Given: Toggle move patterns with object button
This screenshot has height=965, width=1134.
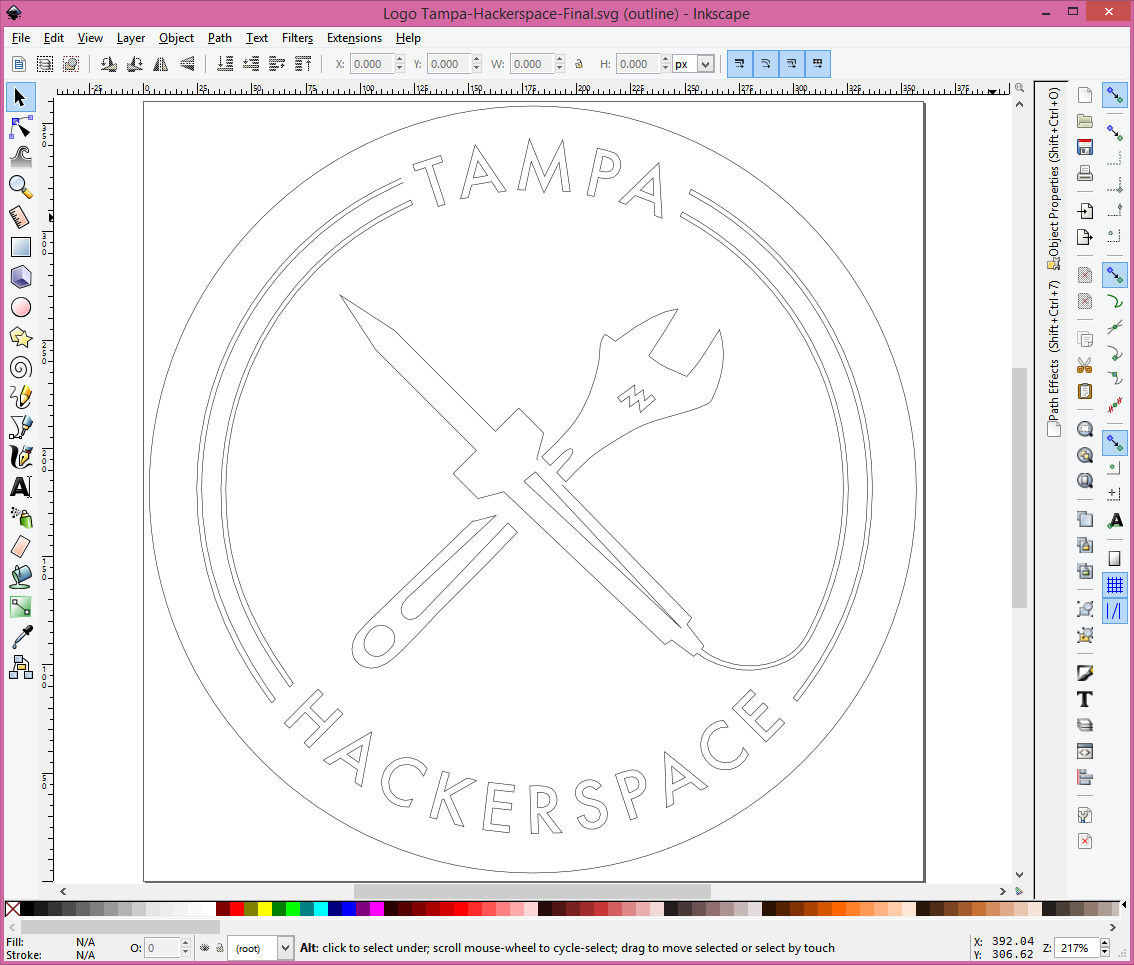Looking at the screenshot, I should (x=817, y=64).
